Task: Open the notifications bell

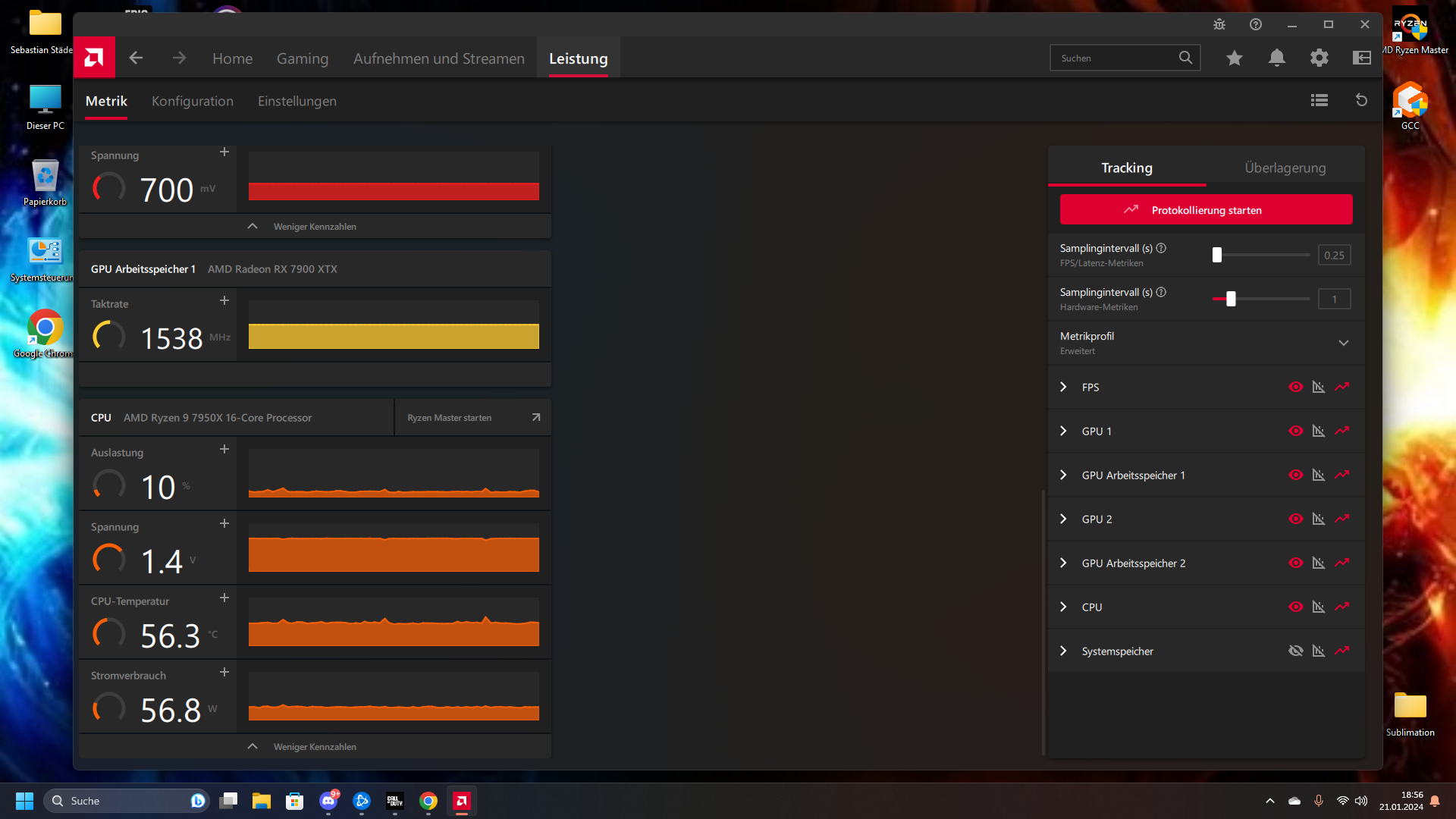Action: 1277,58
